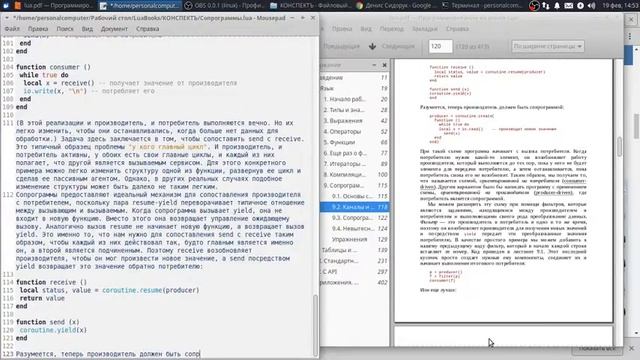This screenshot has height=360, width=640.
Task: Click 'coroutine.resume(producer)' in the editor
Action: pyautogui.click(x=151, y=290)
